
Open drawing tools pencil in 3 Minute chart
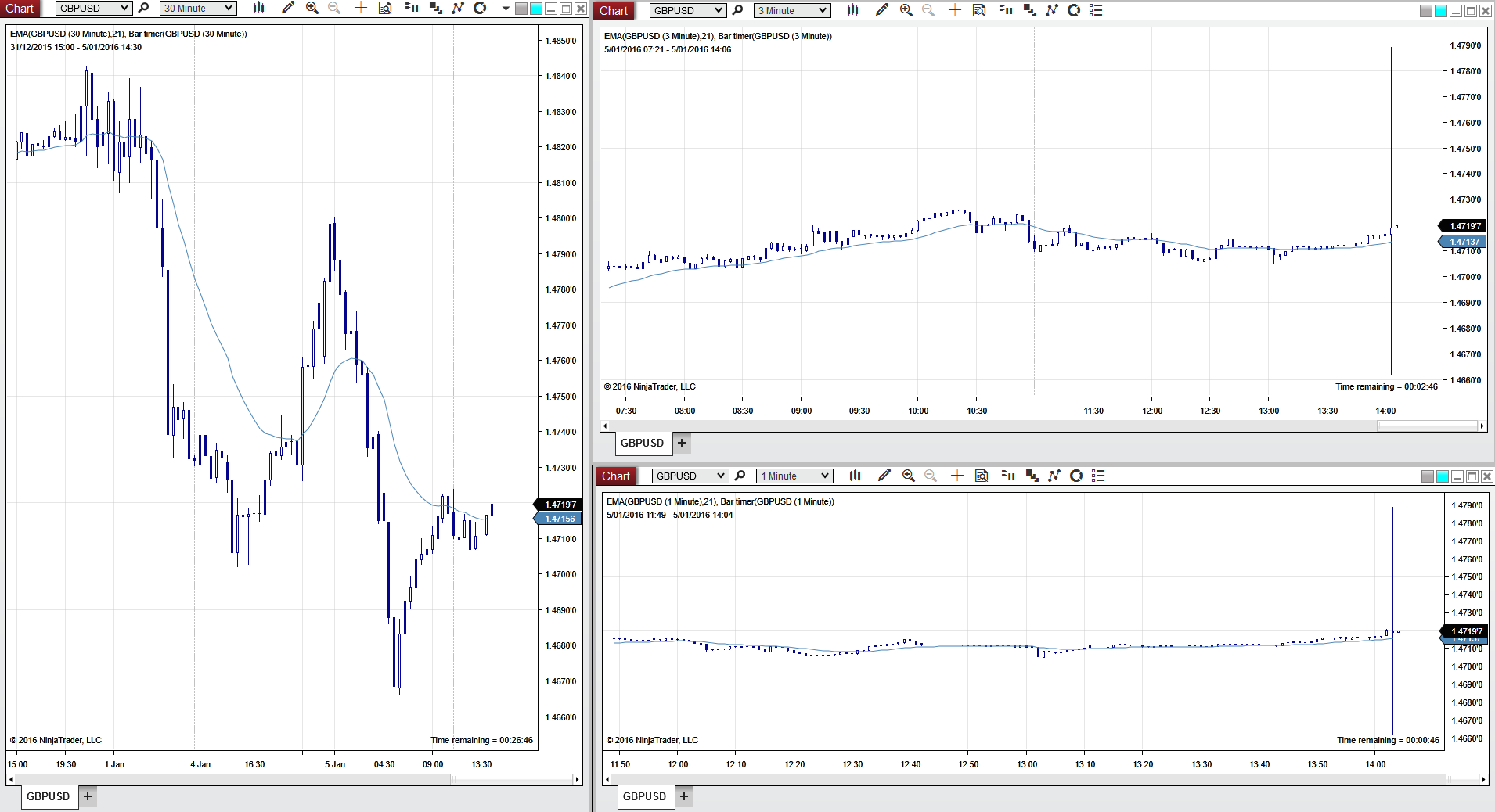point(882,10)
